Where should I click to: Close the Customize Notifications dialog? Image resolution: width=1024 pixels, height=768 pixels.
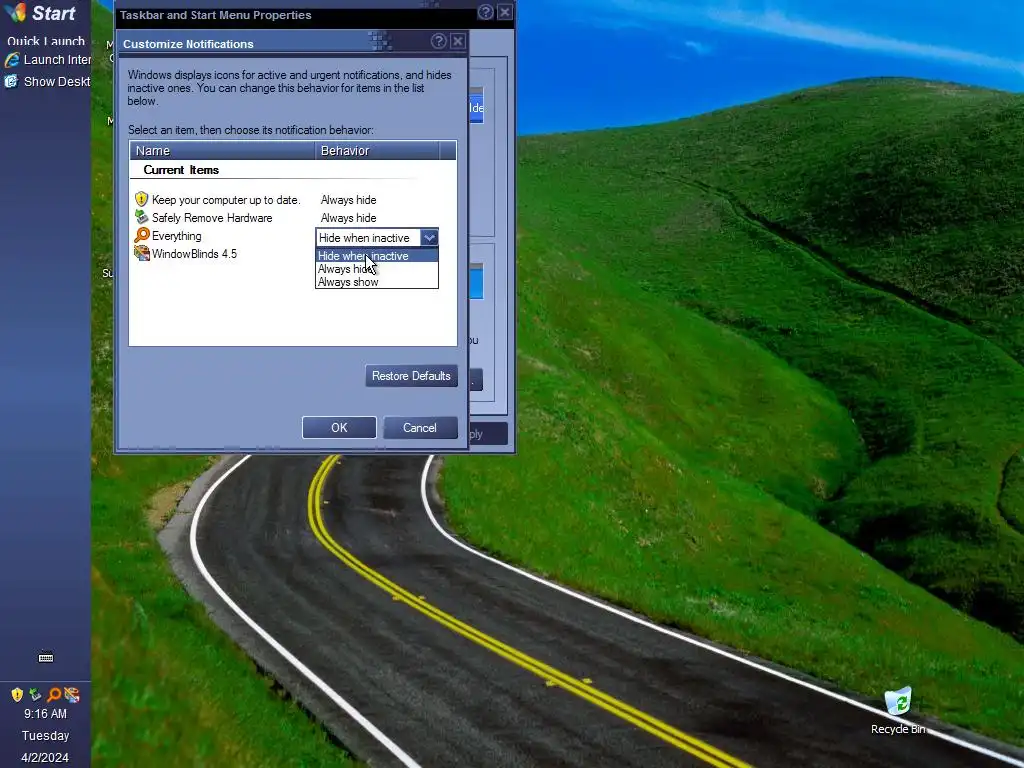[x=458, y=41]
